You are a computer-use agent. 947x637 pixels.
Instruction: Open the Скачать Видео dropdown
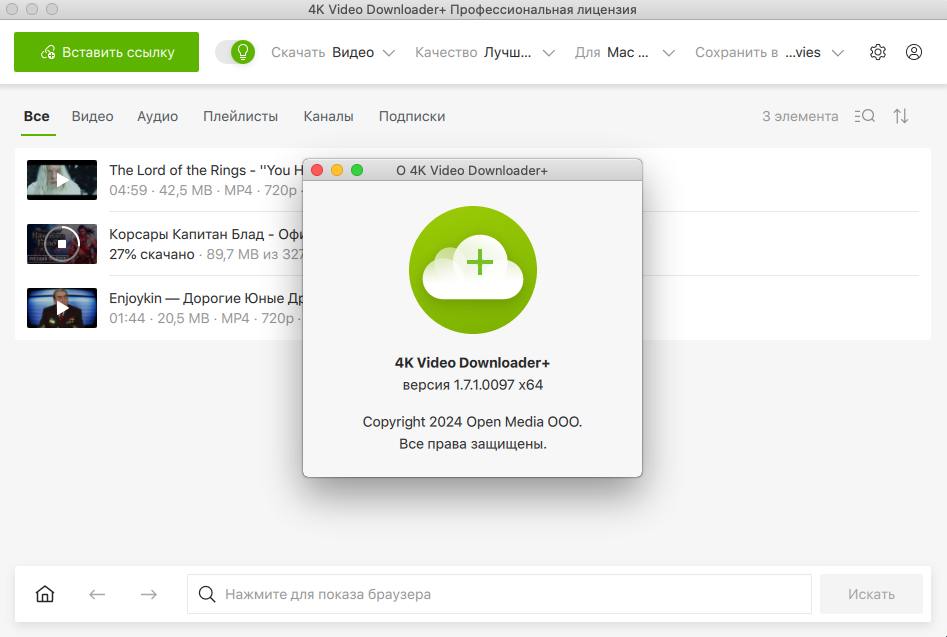coord(333,53)
